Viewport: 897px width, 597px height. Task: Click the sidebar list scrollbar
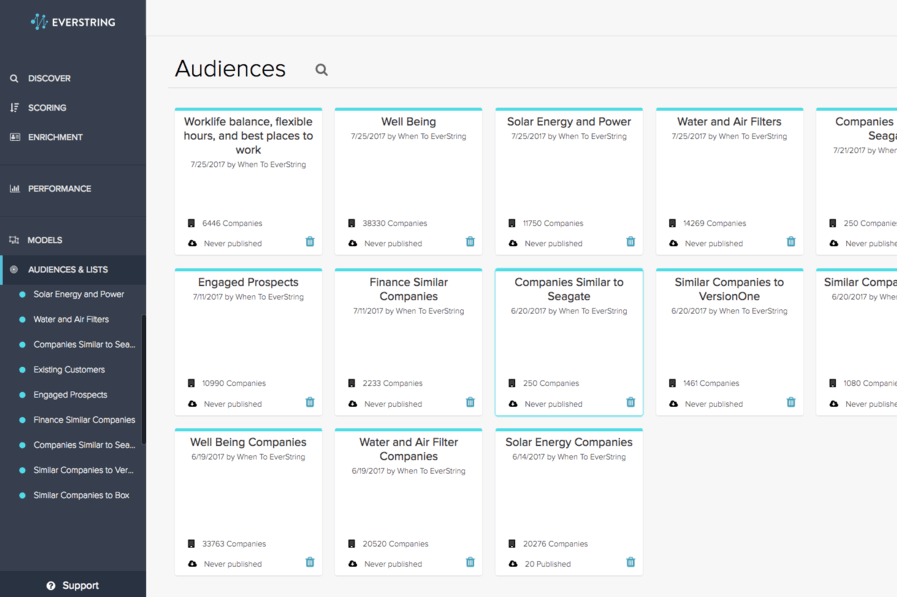pyautogui.click(x=144, y=379)
